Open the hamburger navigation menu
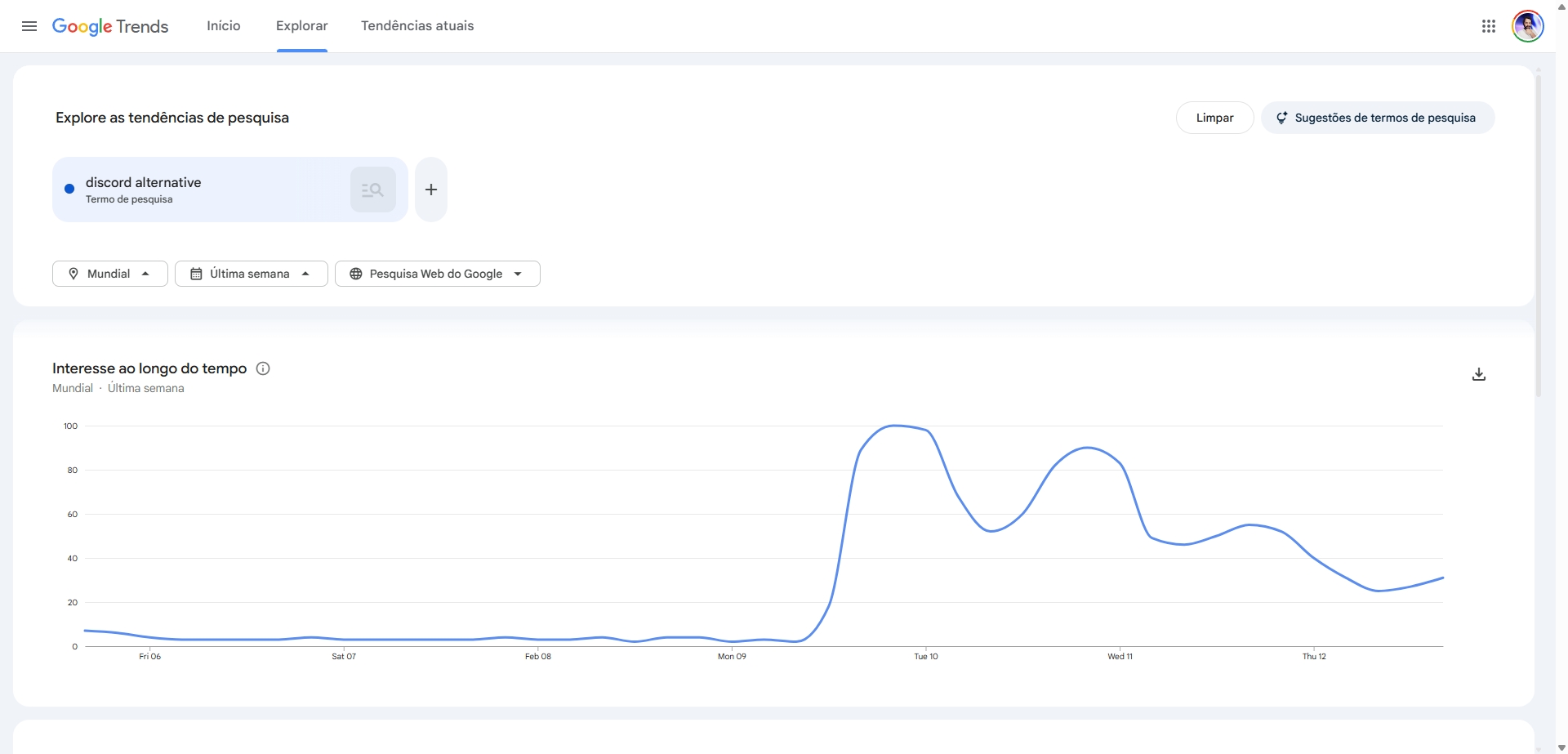1568x754 pixels. point(29,25)
